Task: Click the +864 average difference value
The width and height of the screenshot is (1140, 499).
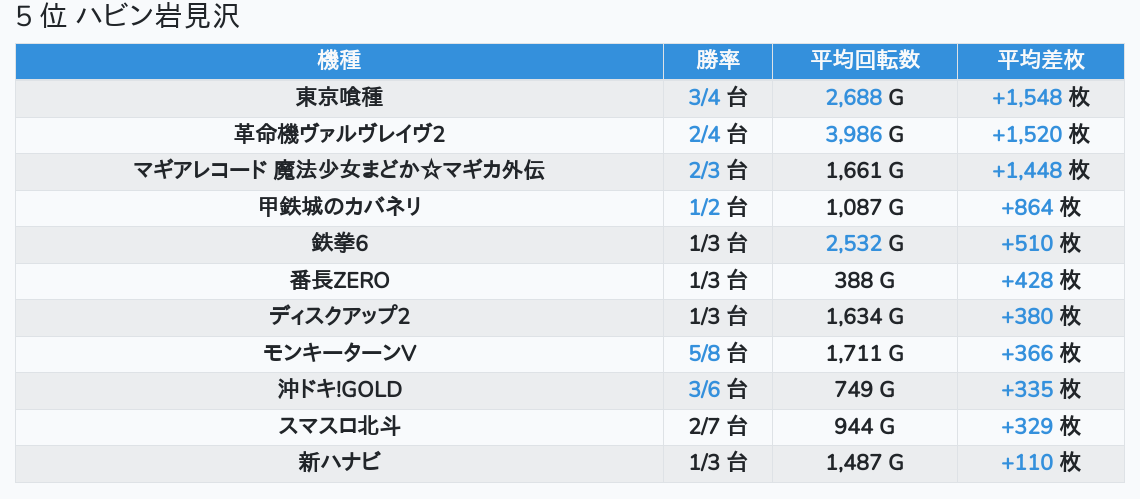Action: [x=1027, y=207]
